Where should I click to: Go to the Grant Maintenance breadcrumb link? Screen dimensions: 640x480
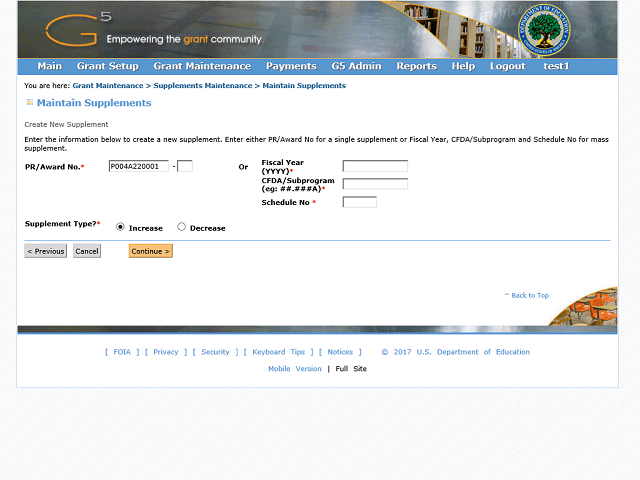[x=108, y=86]
